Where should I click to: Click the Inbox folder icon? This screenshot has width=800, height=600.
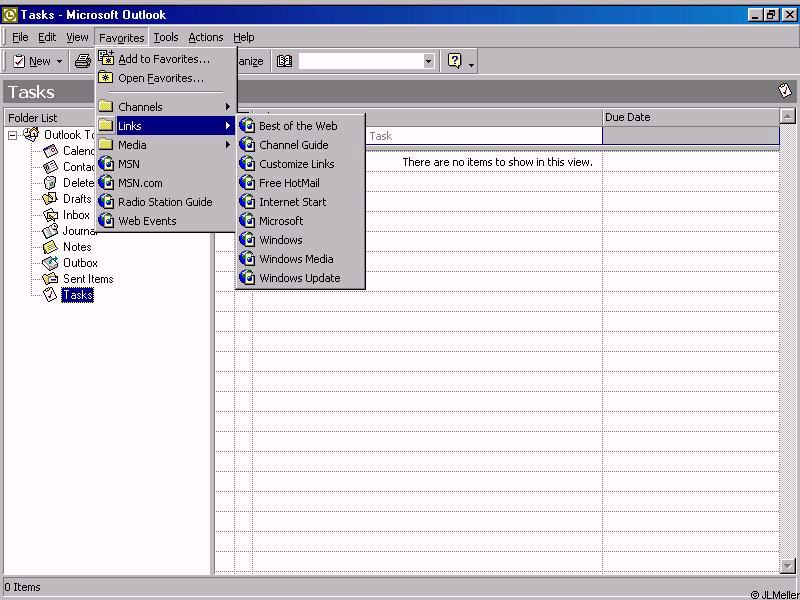click(51, 215)
